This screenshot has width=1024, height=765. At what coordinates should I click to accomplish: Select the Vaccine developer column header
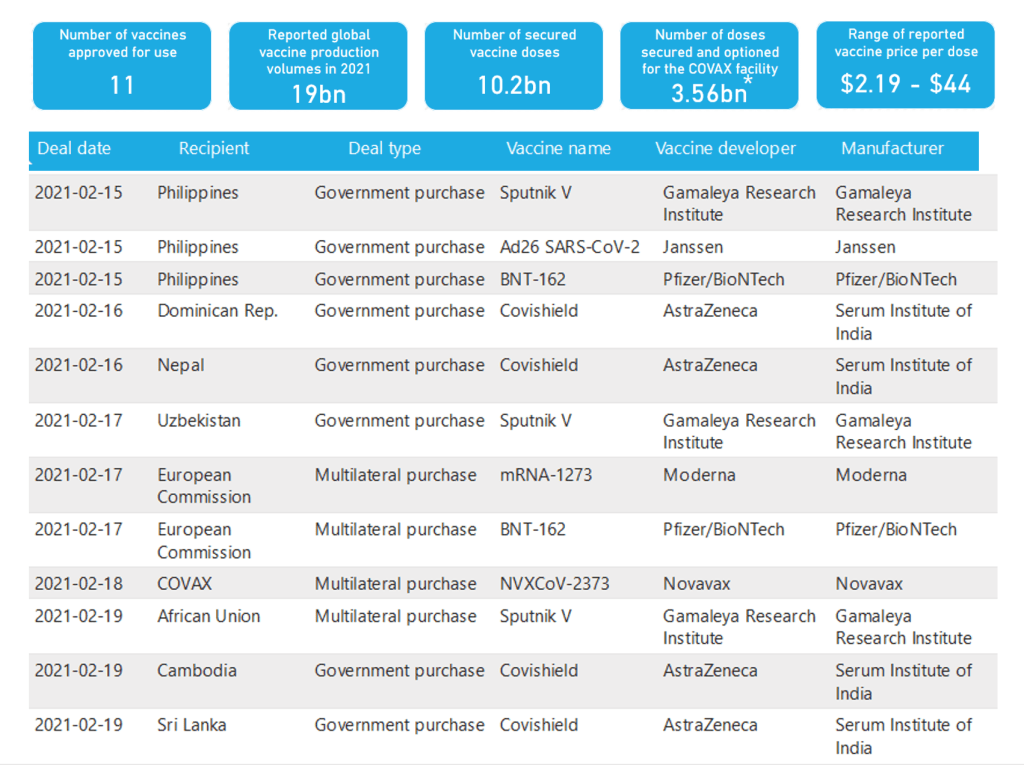[725, 149]
